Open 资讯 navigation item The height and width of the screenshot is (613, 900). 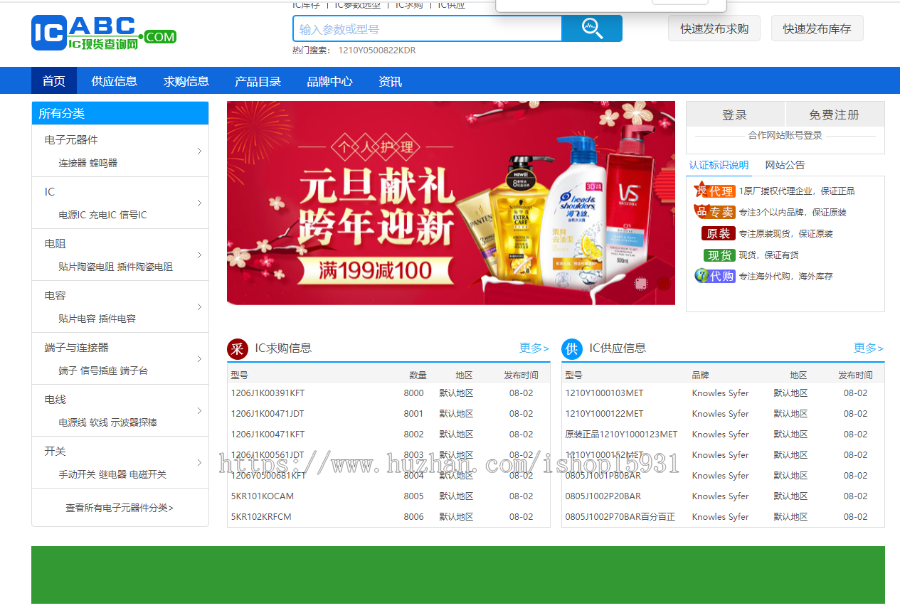click(x=390, y=81)
